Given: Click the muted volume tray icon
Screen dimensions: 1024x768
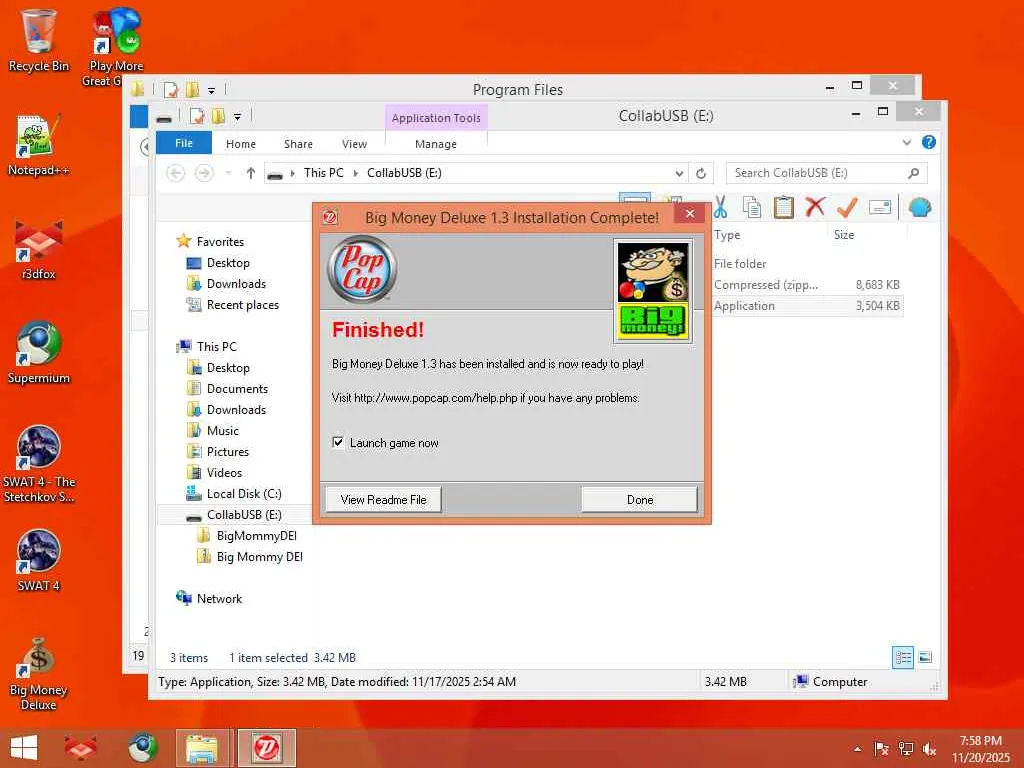Looking at the screenshot, I should pyautogui.click(x=929, y=749).
